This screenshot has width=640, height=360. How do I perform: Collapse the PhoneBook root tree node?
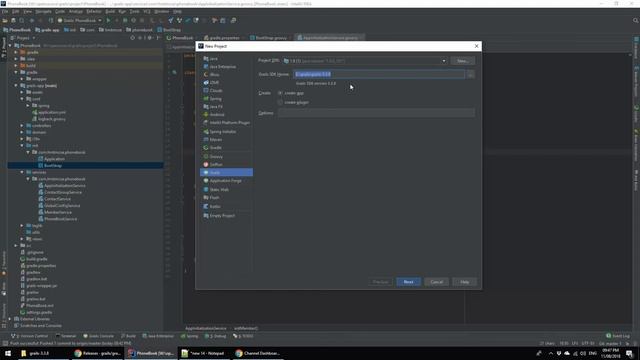coord(10,46)
